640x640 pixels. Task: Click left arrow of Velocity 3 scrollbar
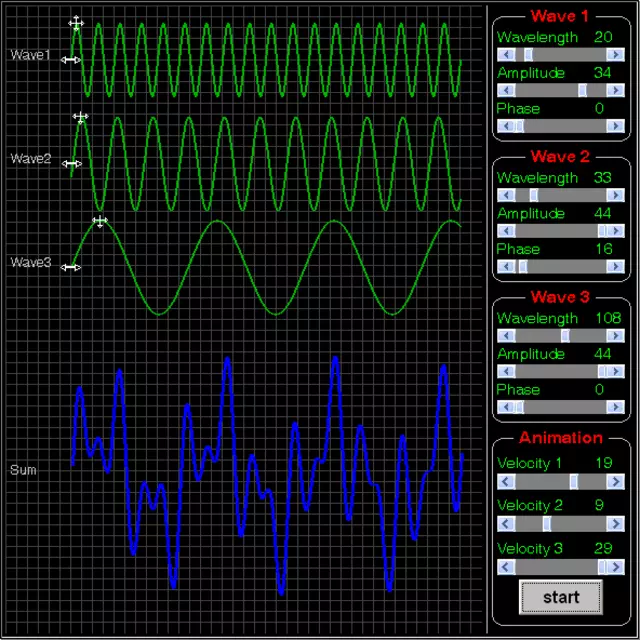[x=505, y=567]
